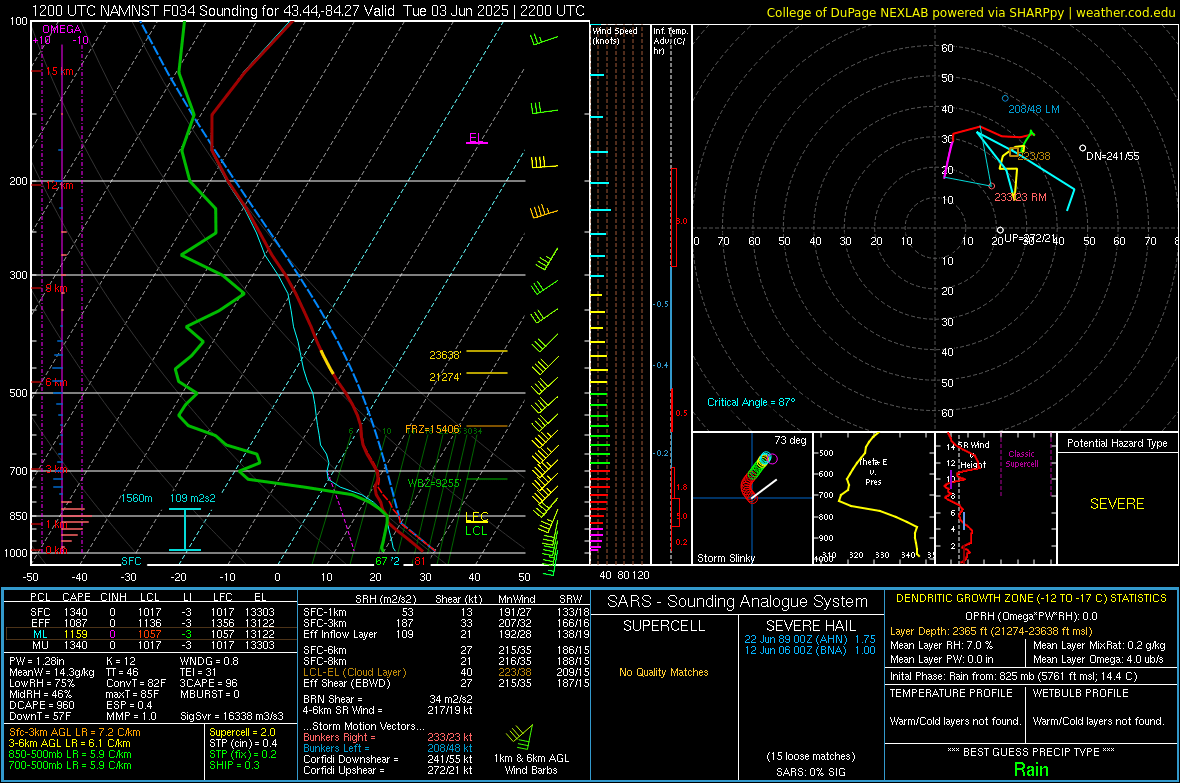This screenshot has width=1180, height=783.
Task: Select the 12 Jun 06 00Z (BNA) hail analogue
Action: click(x=810, y=650)
